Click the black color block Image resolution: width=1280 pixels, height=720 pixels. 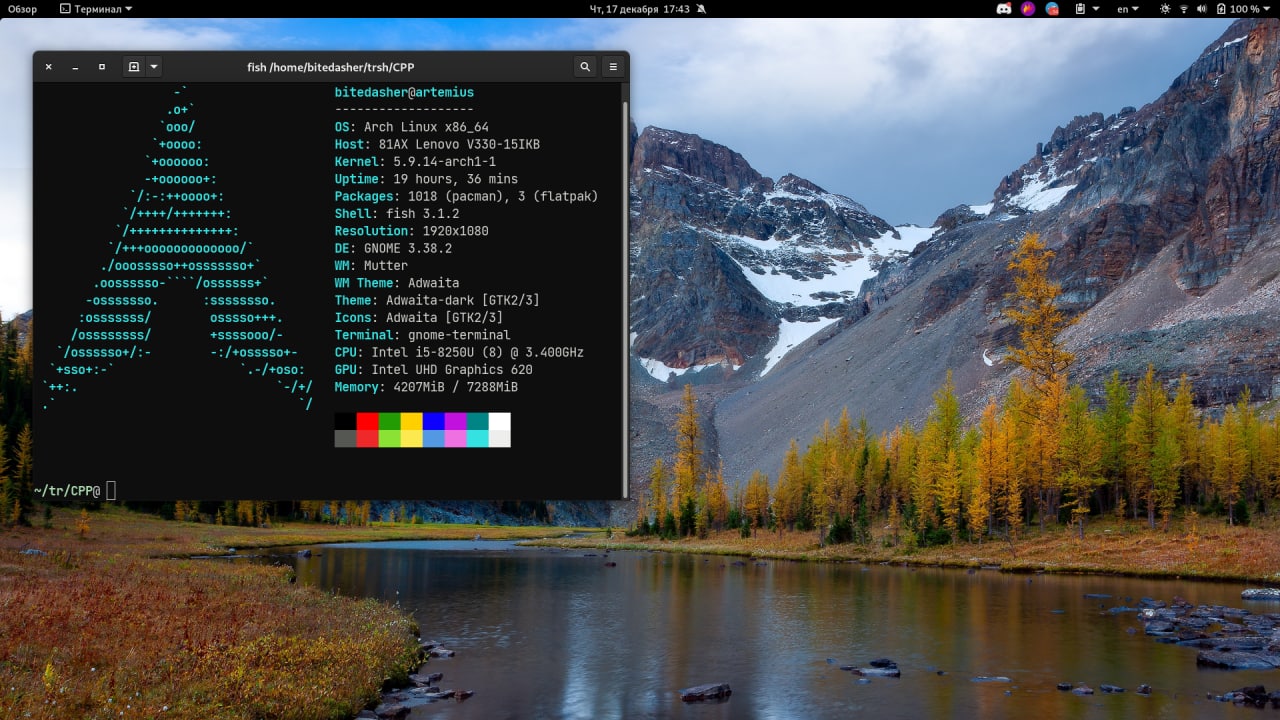tap(345, 421)
